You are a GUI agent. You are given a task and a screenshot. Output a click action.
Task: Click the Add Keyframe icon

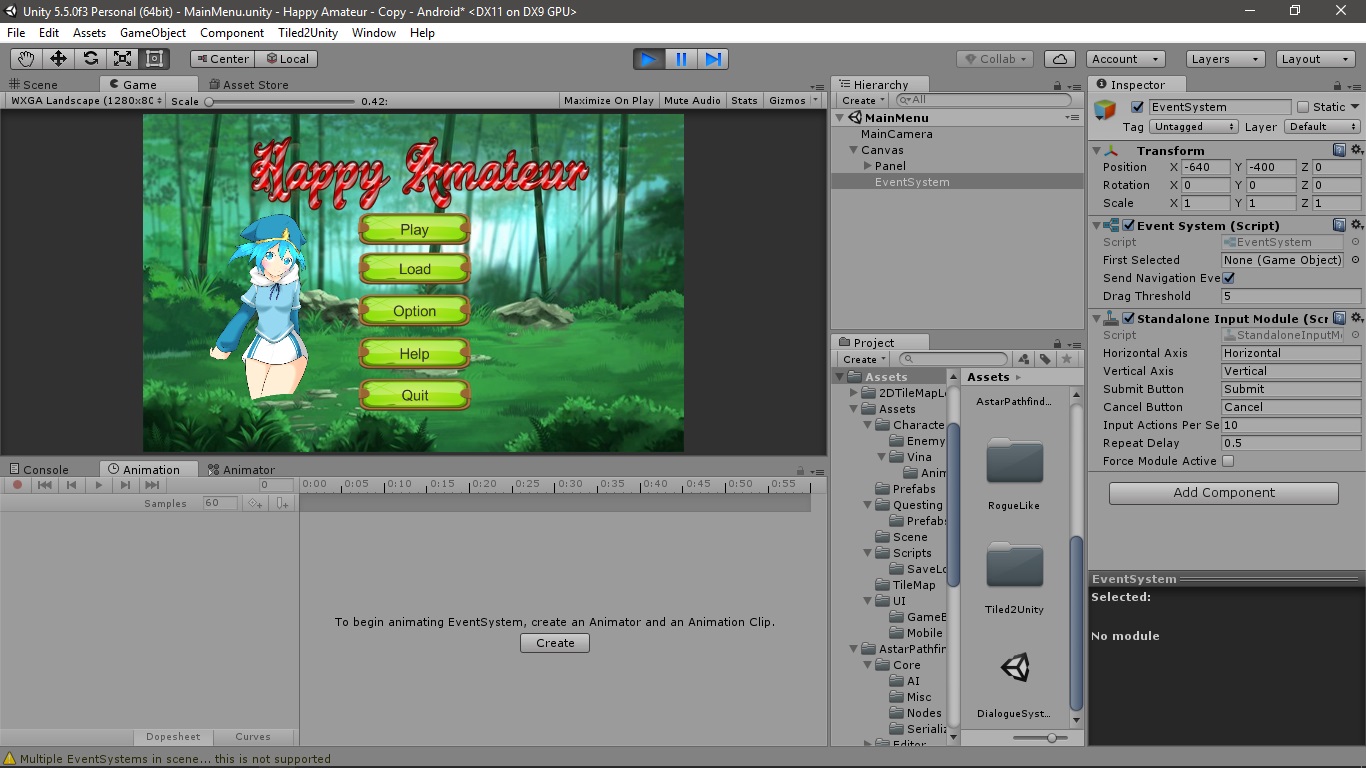256,503
